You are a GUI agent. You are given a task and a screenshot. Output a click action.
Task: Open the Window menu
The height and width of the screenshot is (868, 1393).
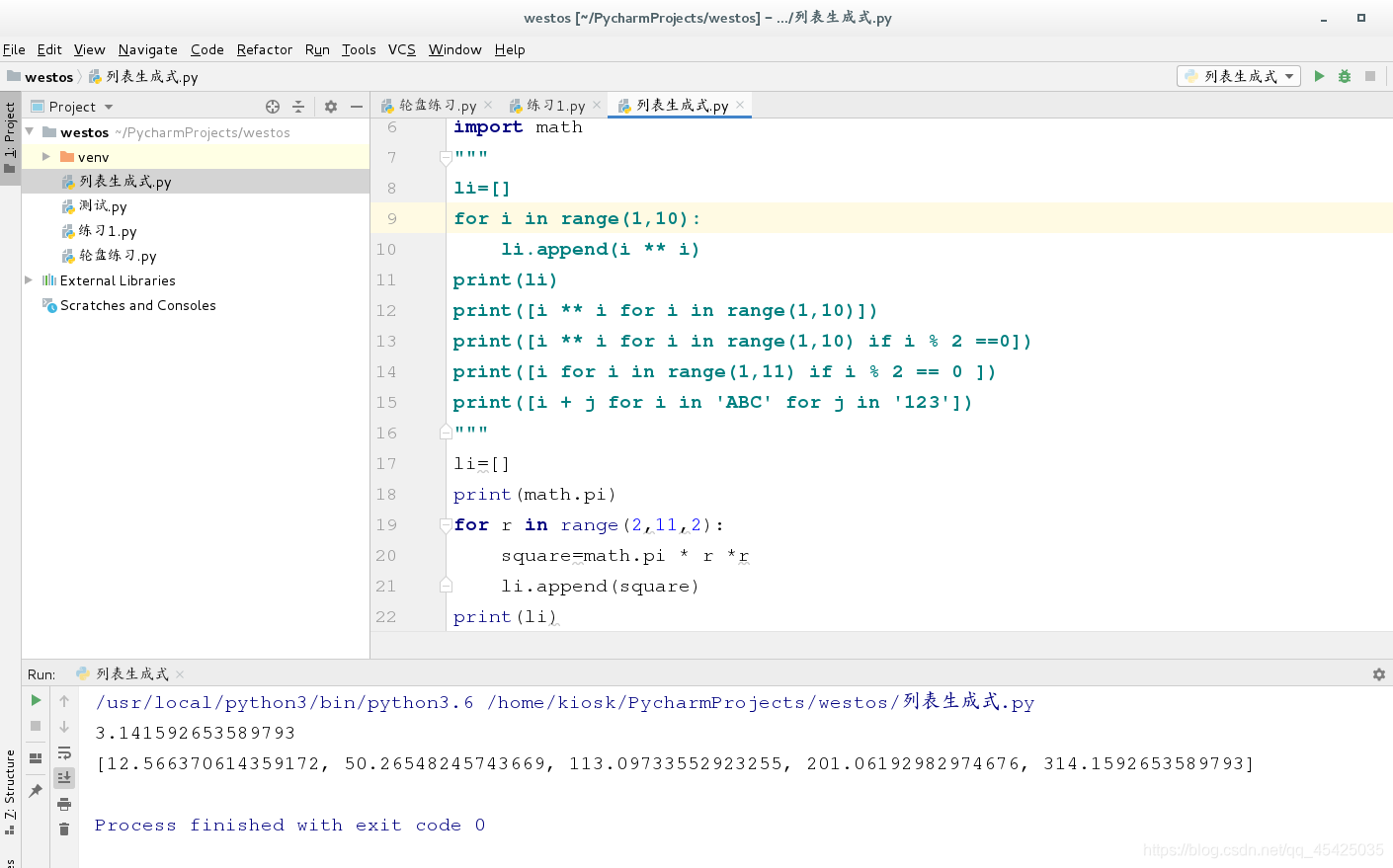(454, 49)
